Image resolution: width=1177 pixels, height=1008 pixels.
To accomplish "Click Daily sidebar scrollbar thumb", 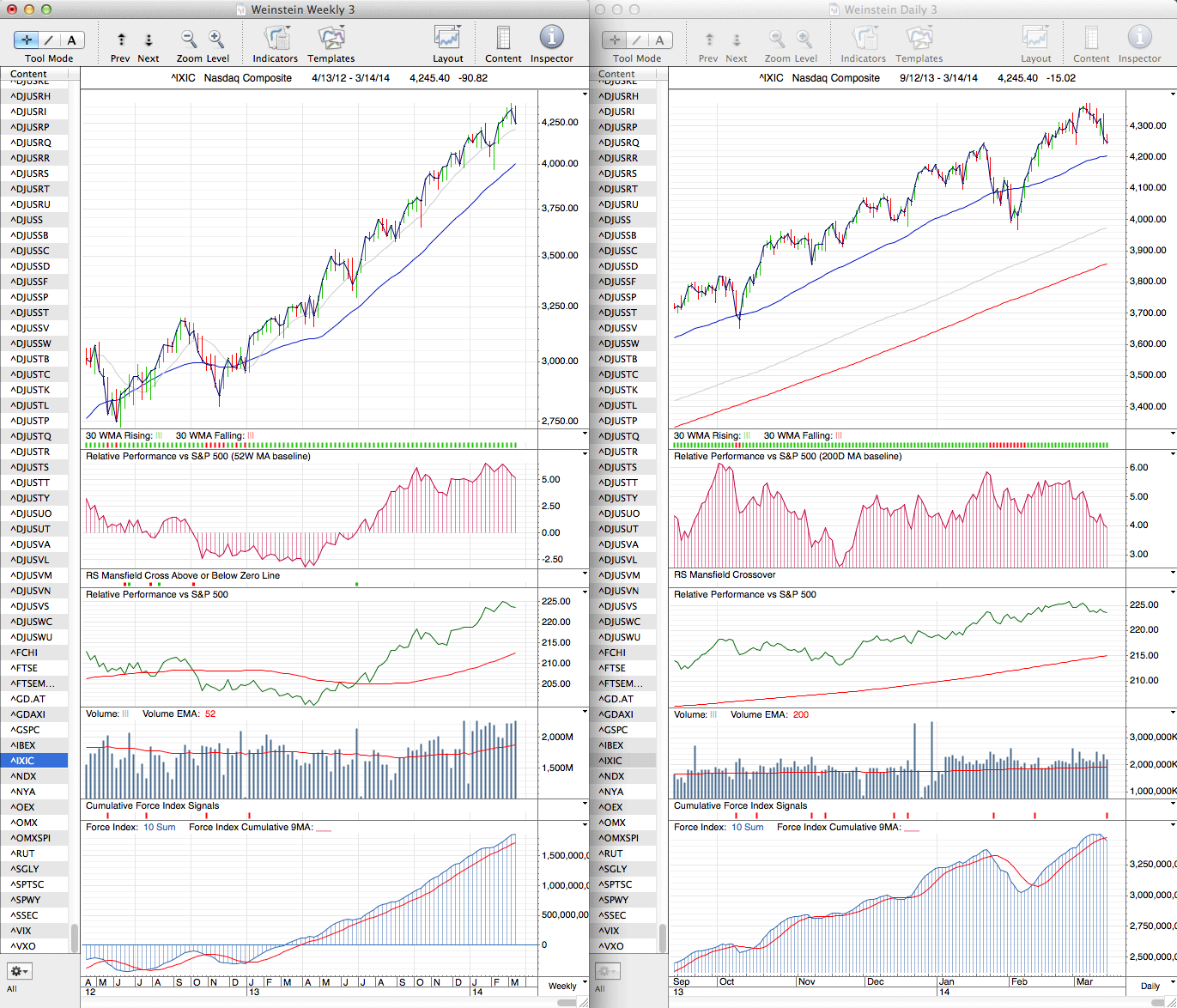I will (x=663, y=938).
